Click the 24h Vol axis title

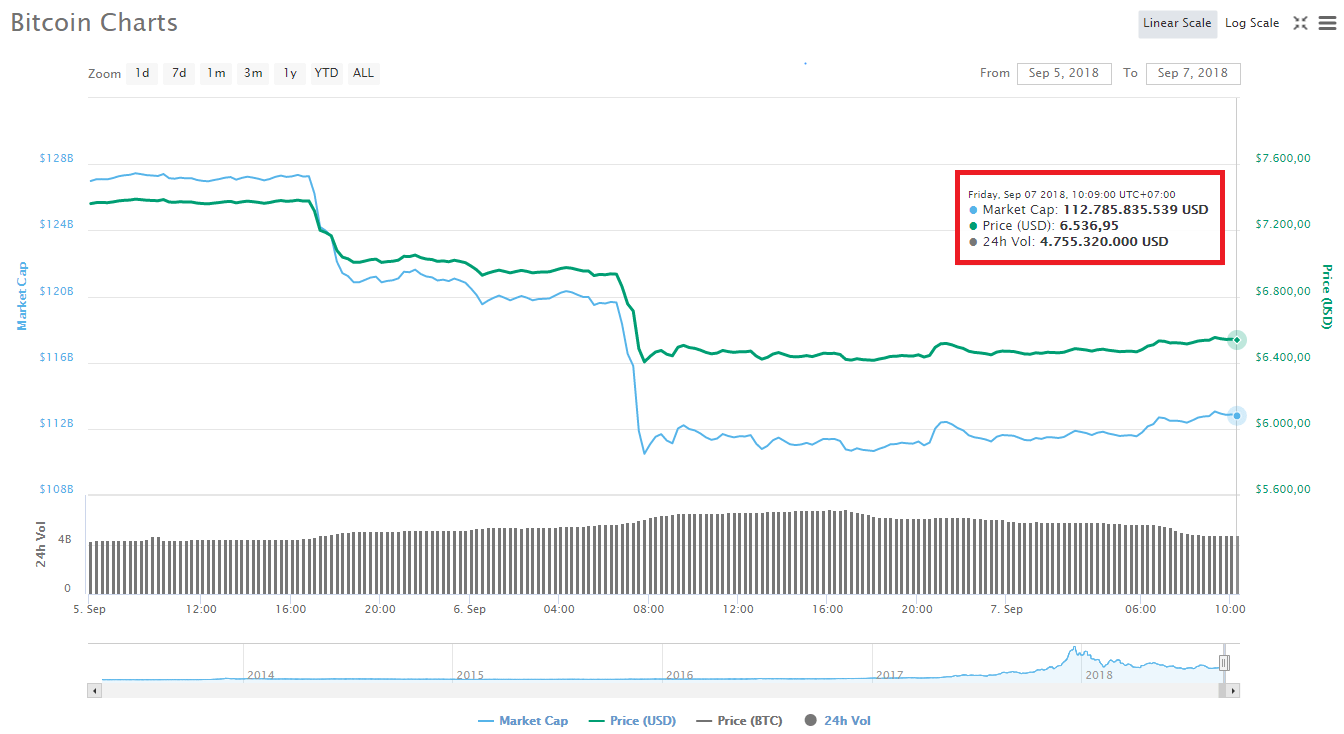(41, 545)
